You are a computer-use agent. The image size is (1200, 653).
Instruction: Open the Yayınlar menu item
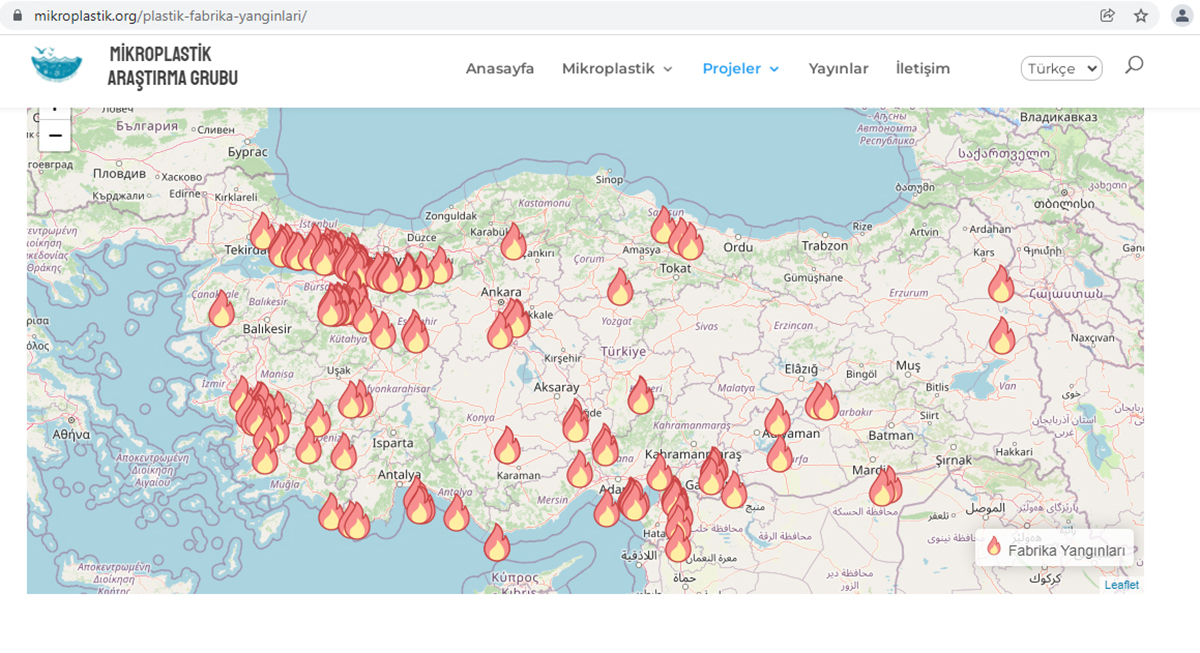click(x=838, y=69)
